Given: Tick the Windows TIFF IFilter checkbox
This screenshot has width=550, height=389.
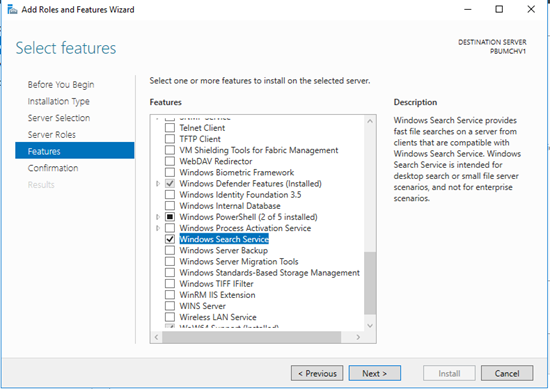Looking at the screenshot, I should point(170,284).
